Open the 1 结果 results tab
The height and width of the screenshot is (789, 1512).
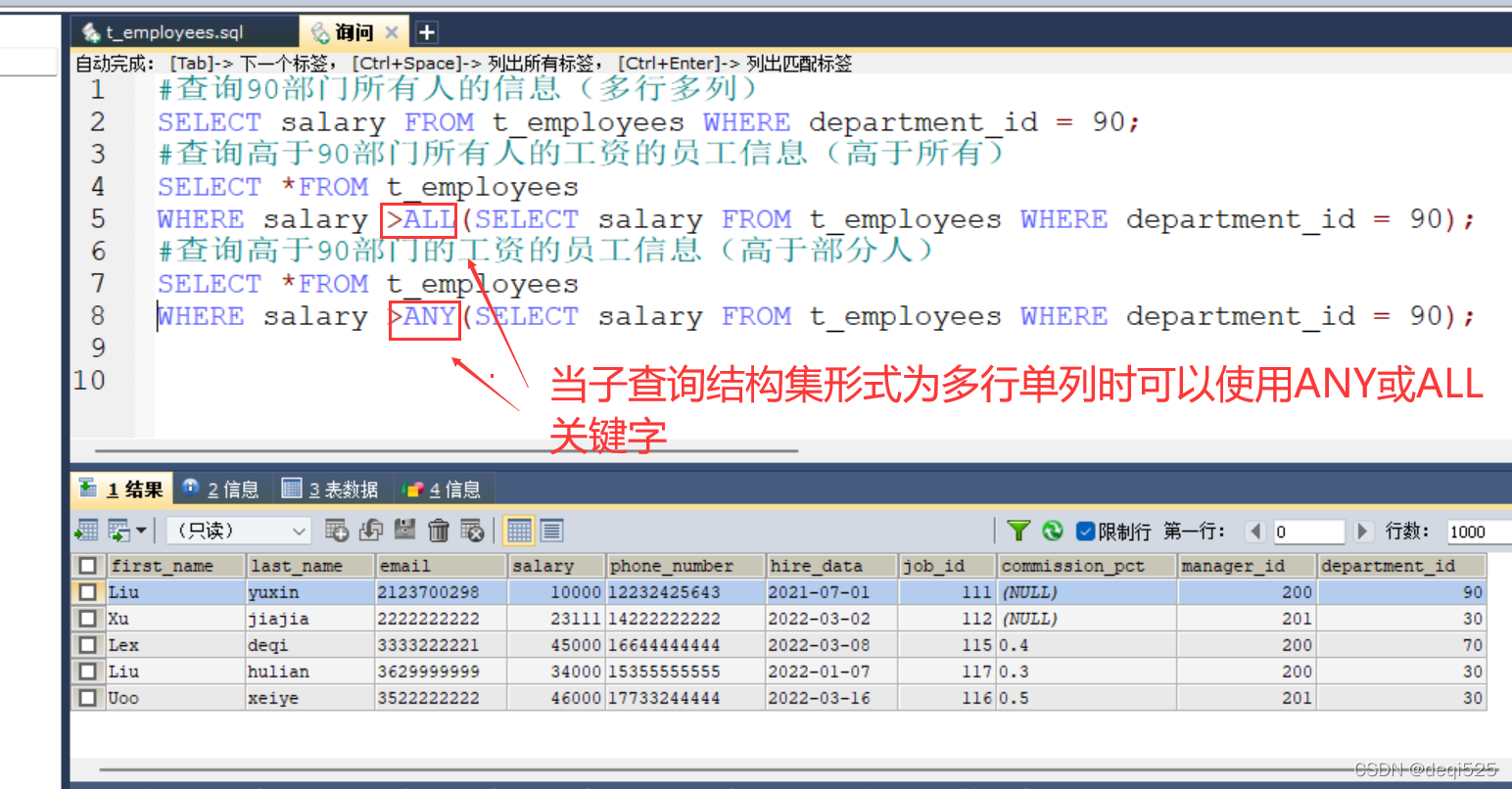121,488
